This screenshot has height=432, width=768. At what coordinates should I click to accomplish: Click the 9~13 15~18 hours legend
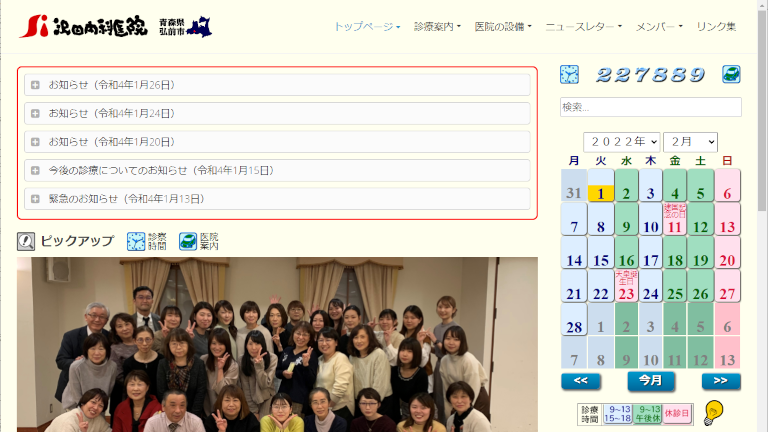tap(617, 414)
